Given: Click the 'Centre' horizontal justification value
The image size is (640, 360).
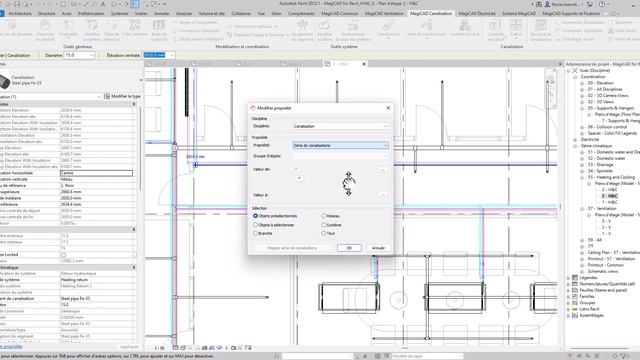Looking at the screenshot, I should pyautogui.click(x=96, y=173).
